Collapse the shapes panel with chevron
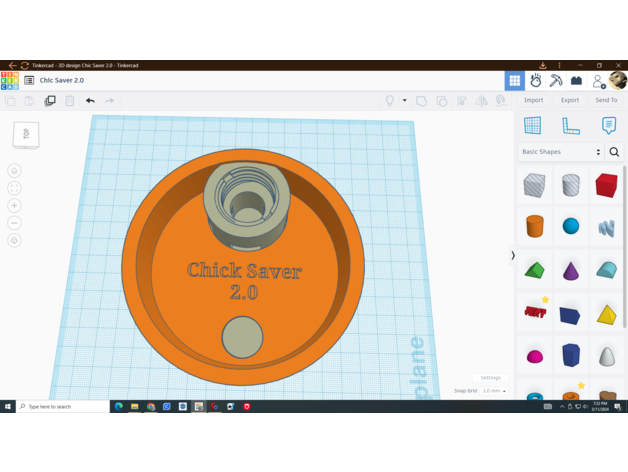This screenshot has width=628, height=472. tap(513, 255)
